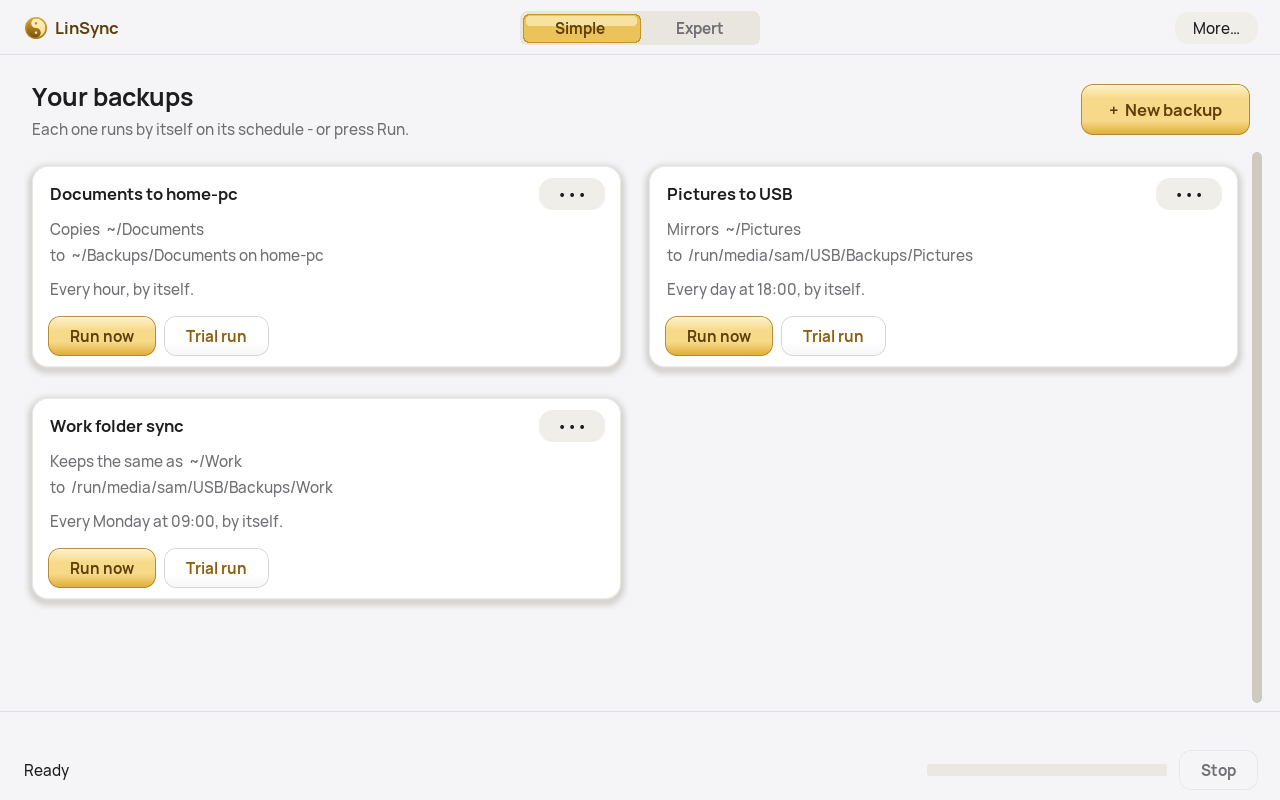Click the "~/Backups/Documents on home-pc" destination text

tap(198, 255)
